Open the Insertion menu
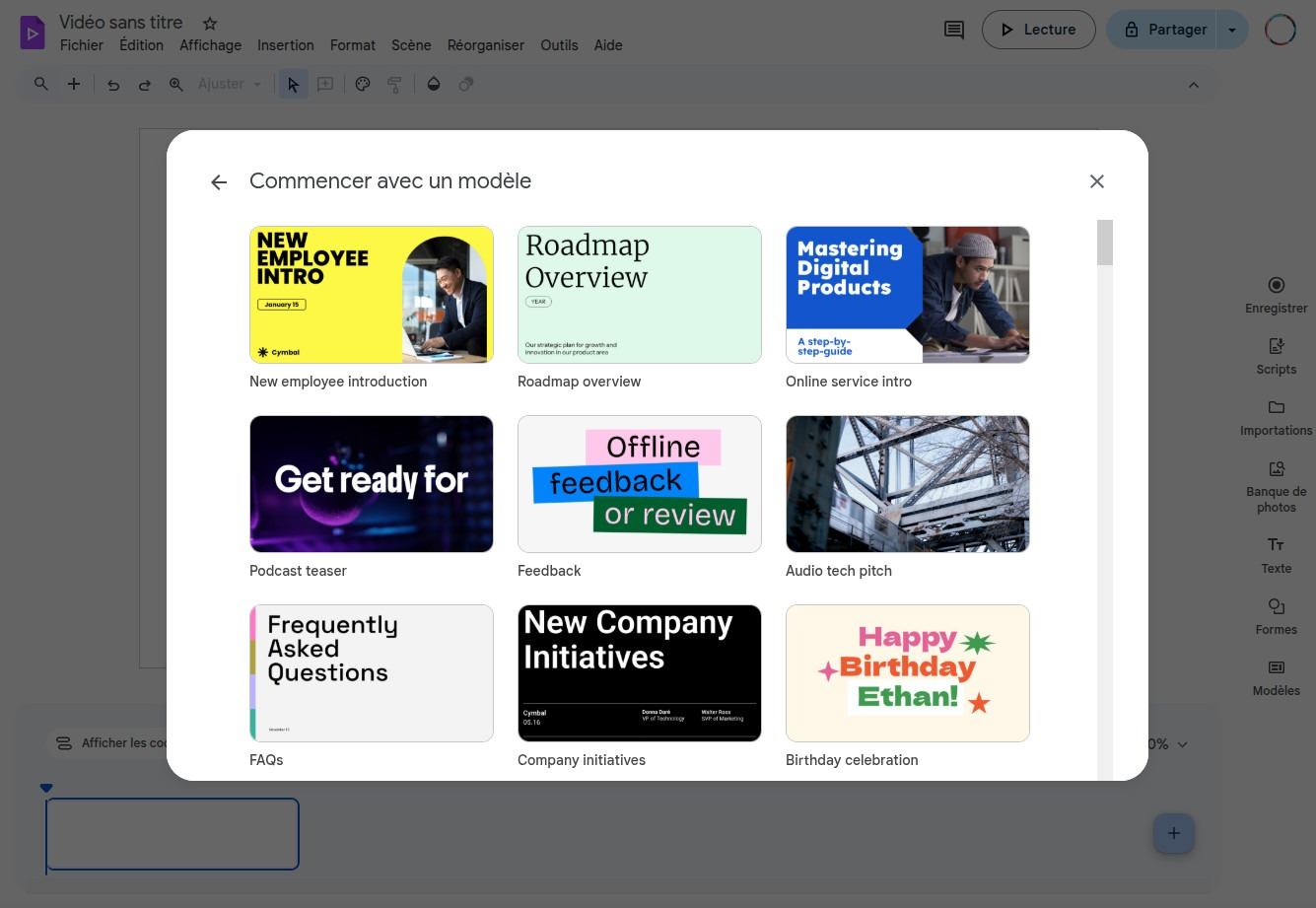 [x=285, y=45]
